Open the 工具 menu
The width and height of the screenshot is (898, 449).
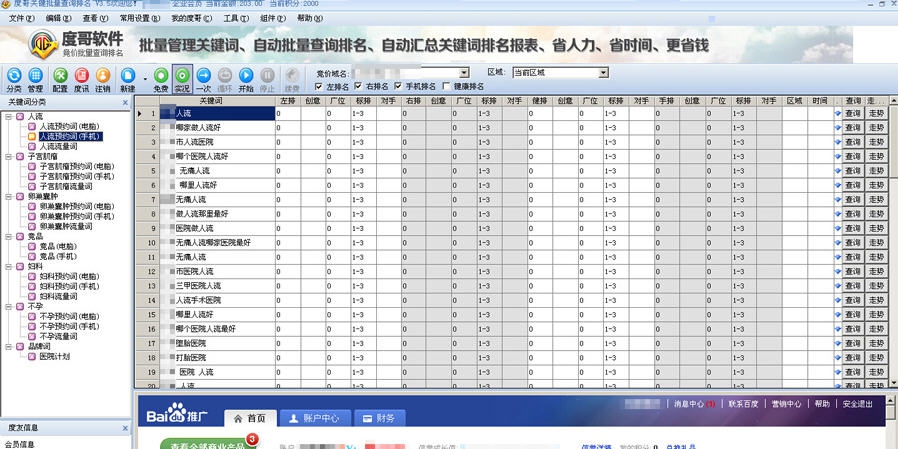(236, 18)
